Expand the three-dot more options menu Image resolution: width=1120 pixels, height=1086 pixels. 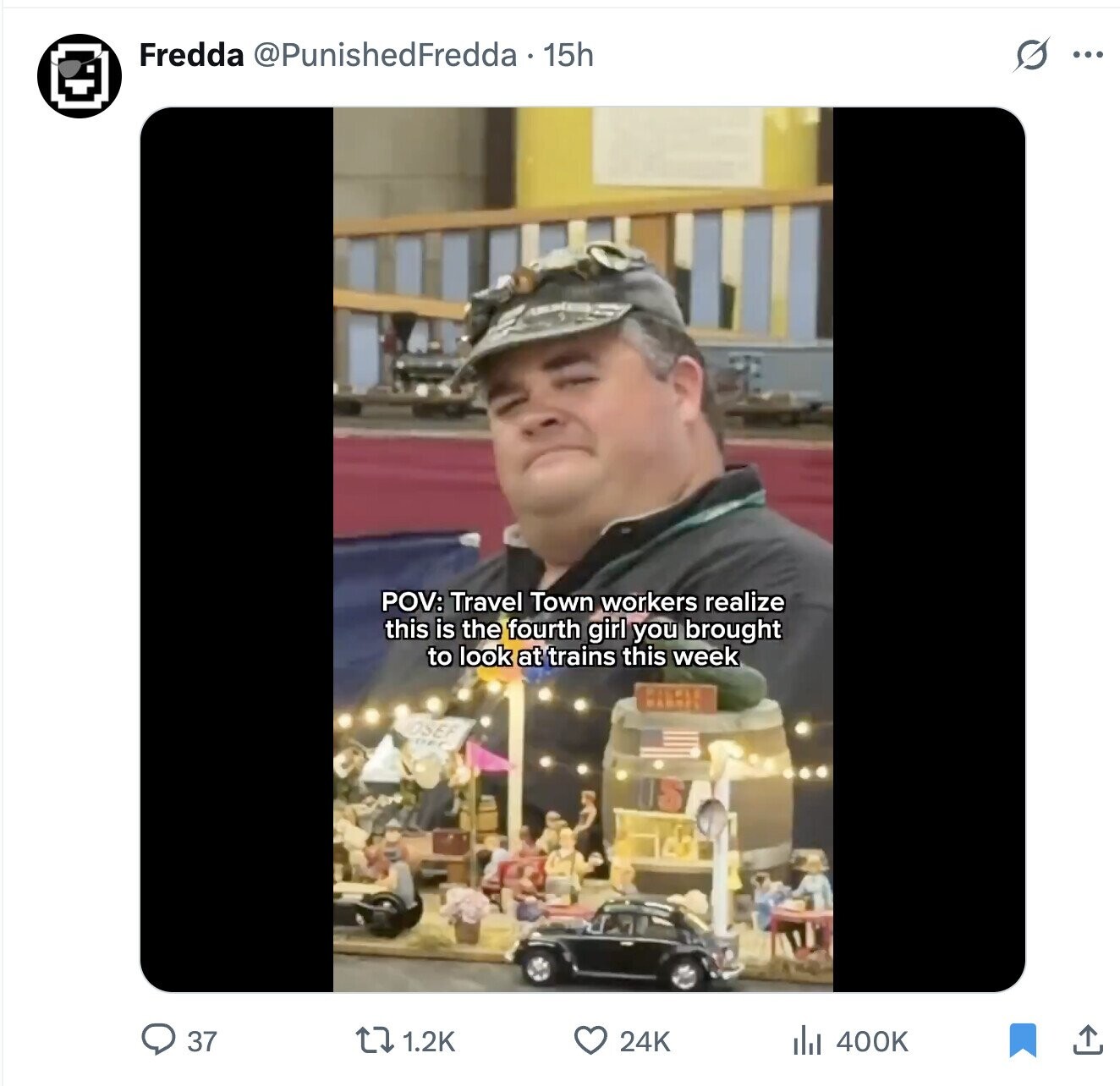[1088, 56]
